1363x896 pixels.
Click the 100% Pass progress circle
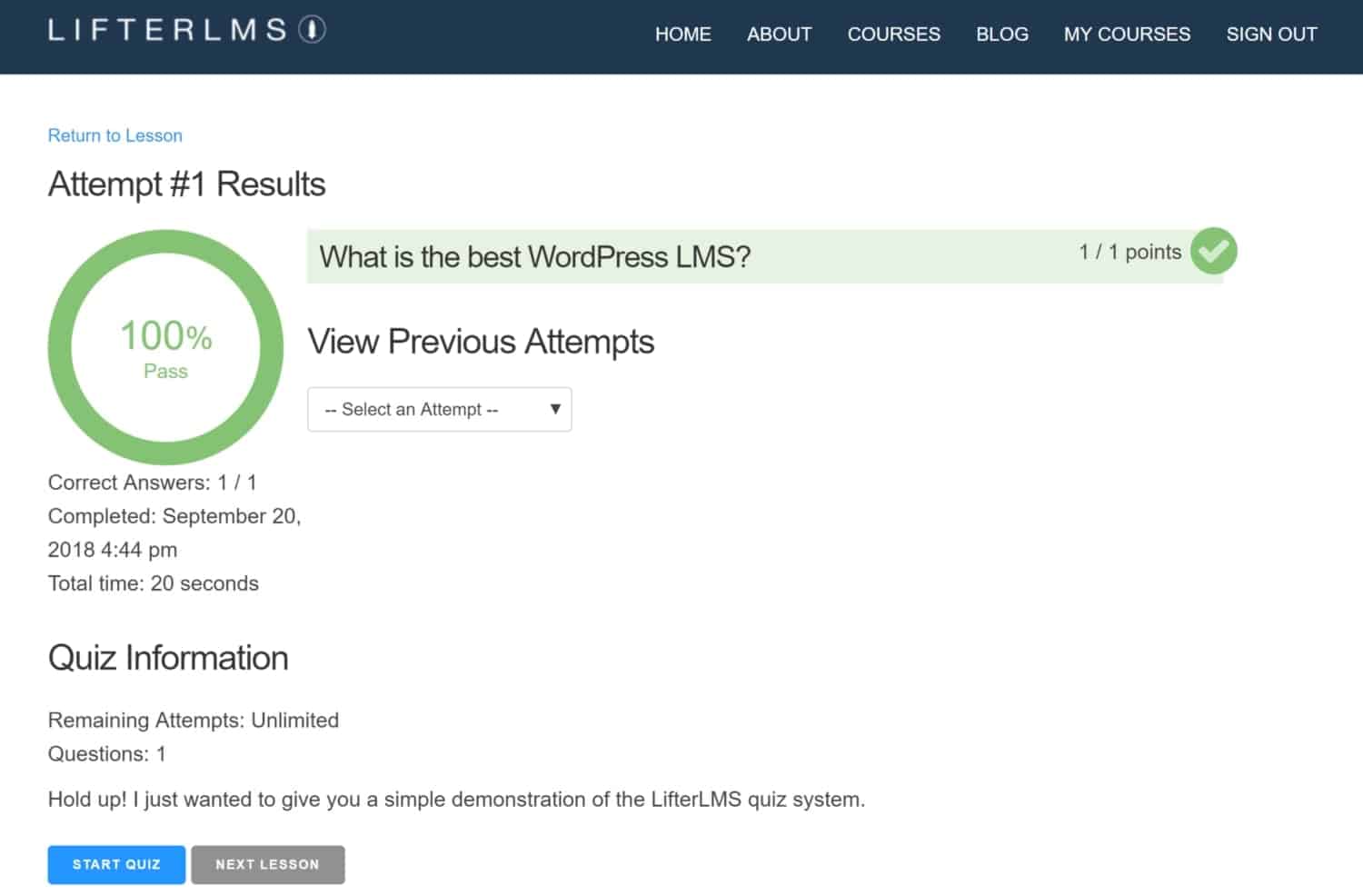pyautogui.click(x=165, y=347)
